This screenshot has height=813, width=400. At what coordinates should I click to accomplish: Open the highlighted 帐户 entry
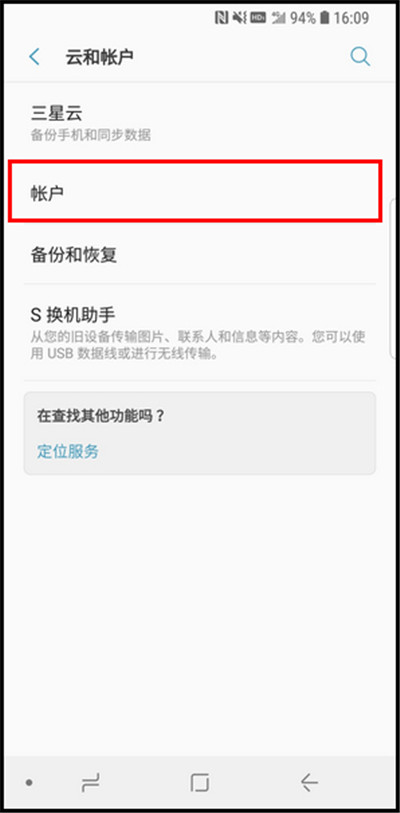pyautogui.click(x=195, y=191)
